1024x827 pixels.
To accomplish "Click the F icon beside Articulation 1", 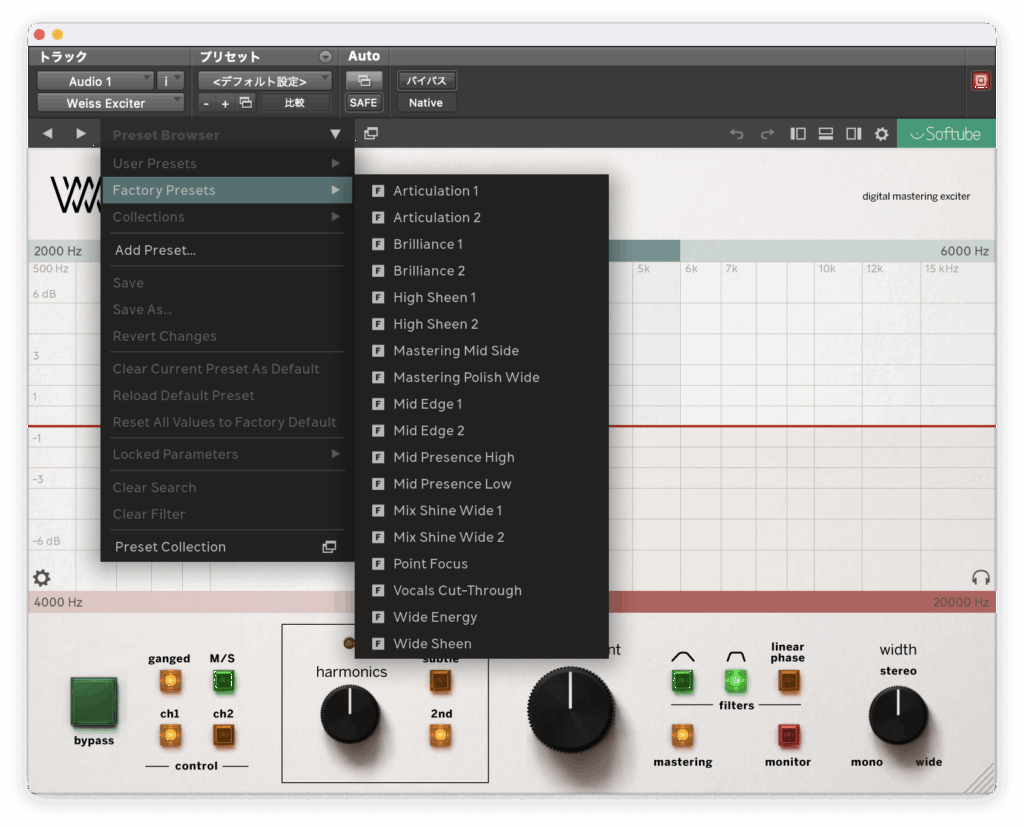I will pos(378,191).
